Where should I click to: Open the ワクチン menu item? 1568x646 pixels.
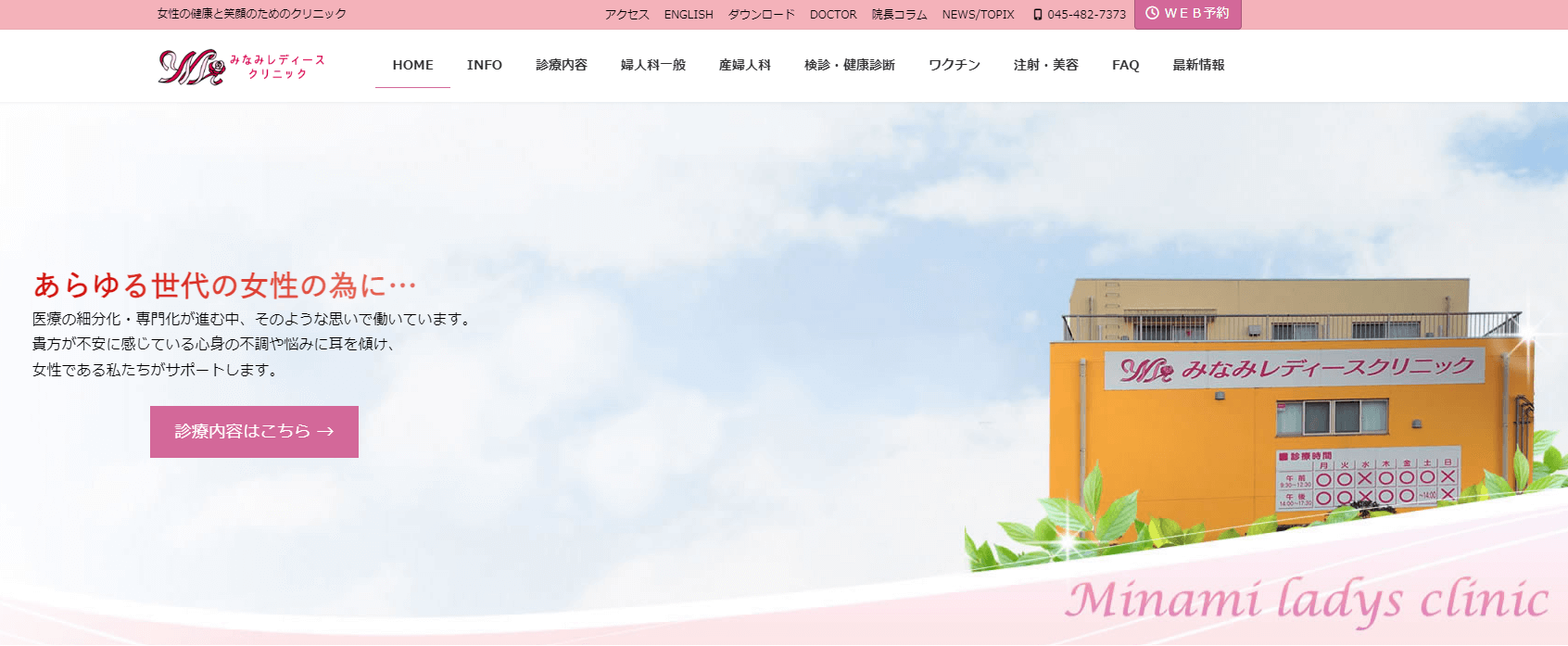click(x=954, y=65)
